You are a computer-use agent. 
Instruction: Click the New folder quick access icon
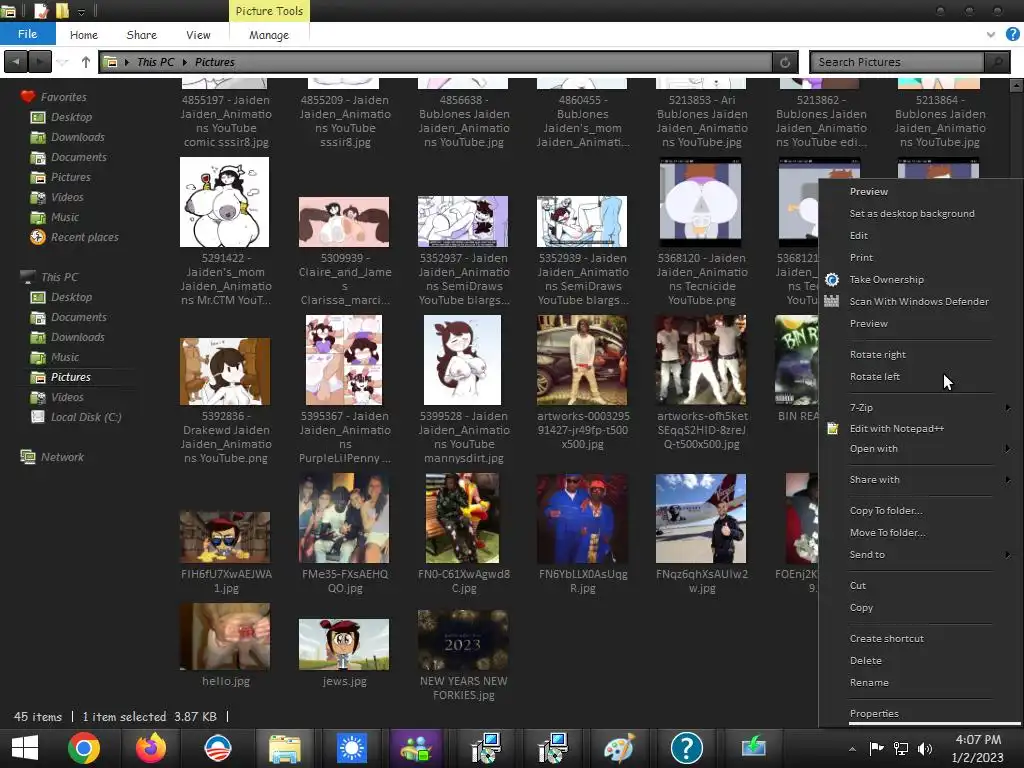62,11
